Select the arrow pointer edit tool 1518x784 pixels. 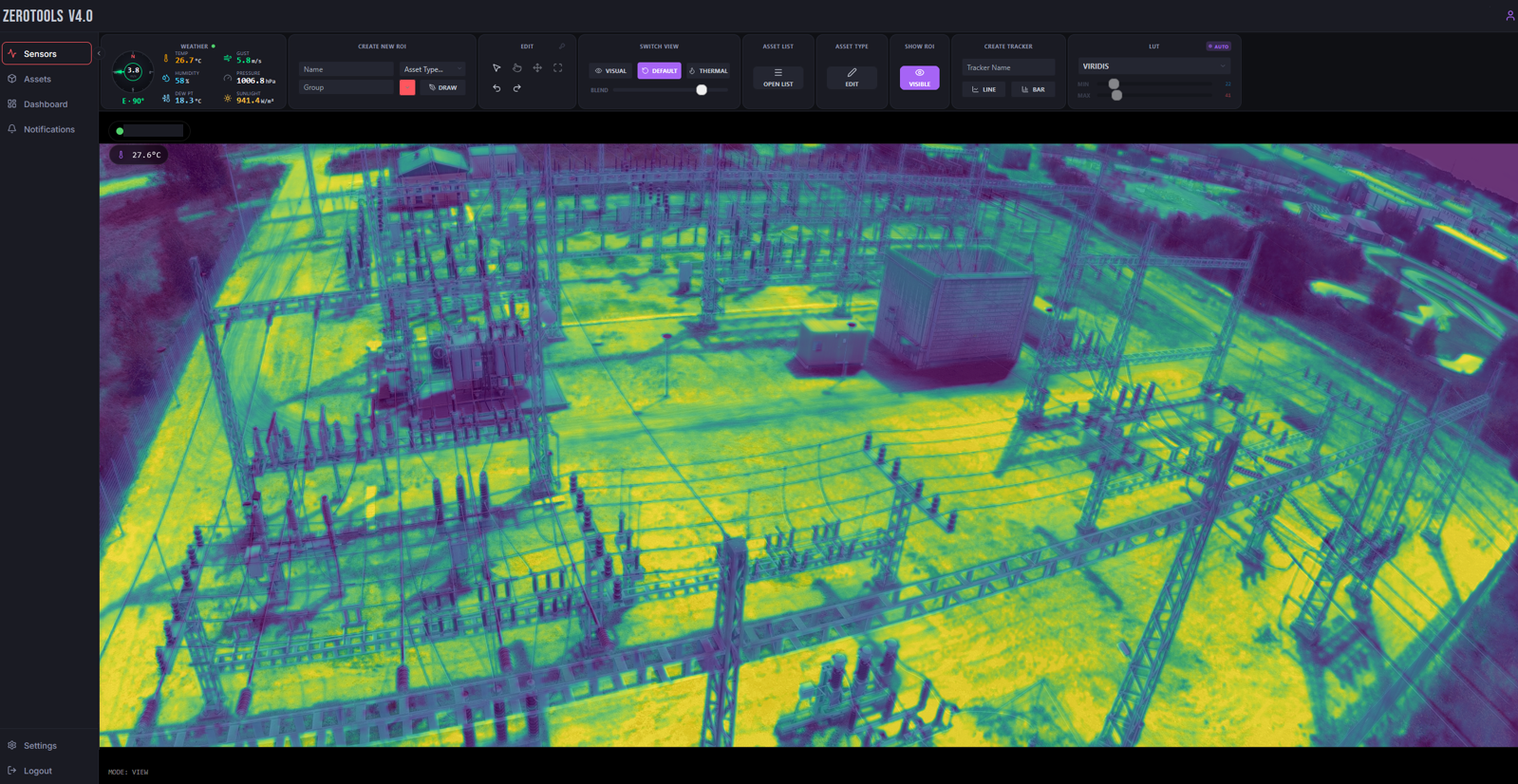tap(497, 68)
